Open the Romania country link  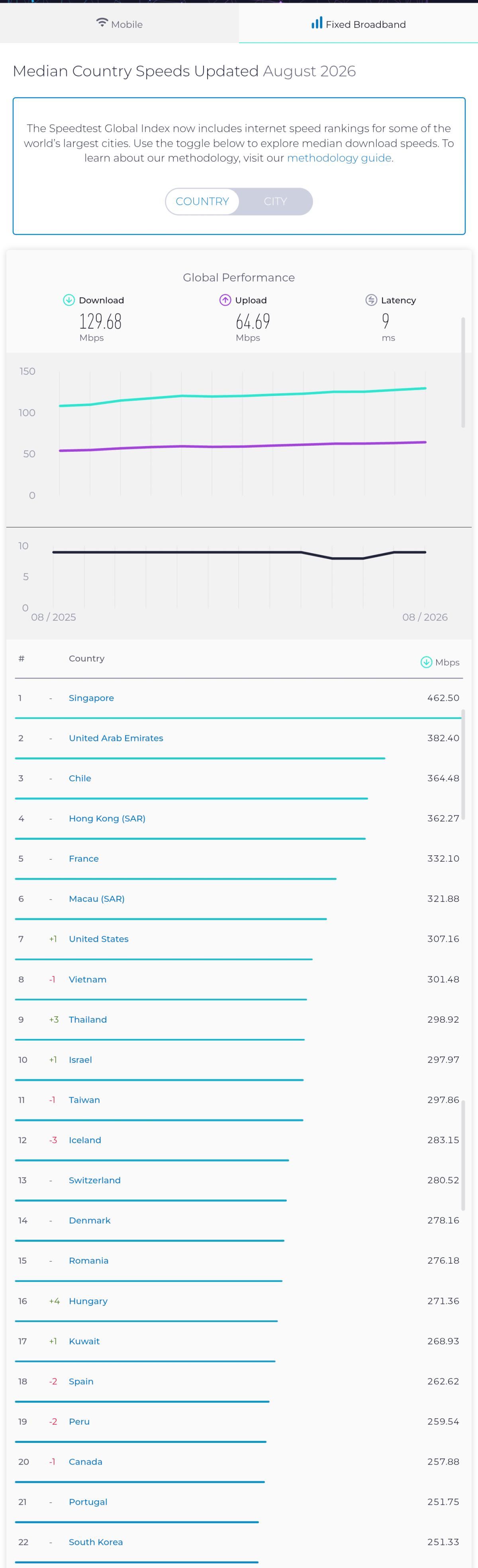[x=88, y=1260]
